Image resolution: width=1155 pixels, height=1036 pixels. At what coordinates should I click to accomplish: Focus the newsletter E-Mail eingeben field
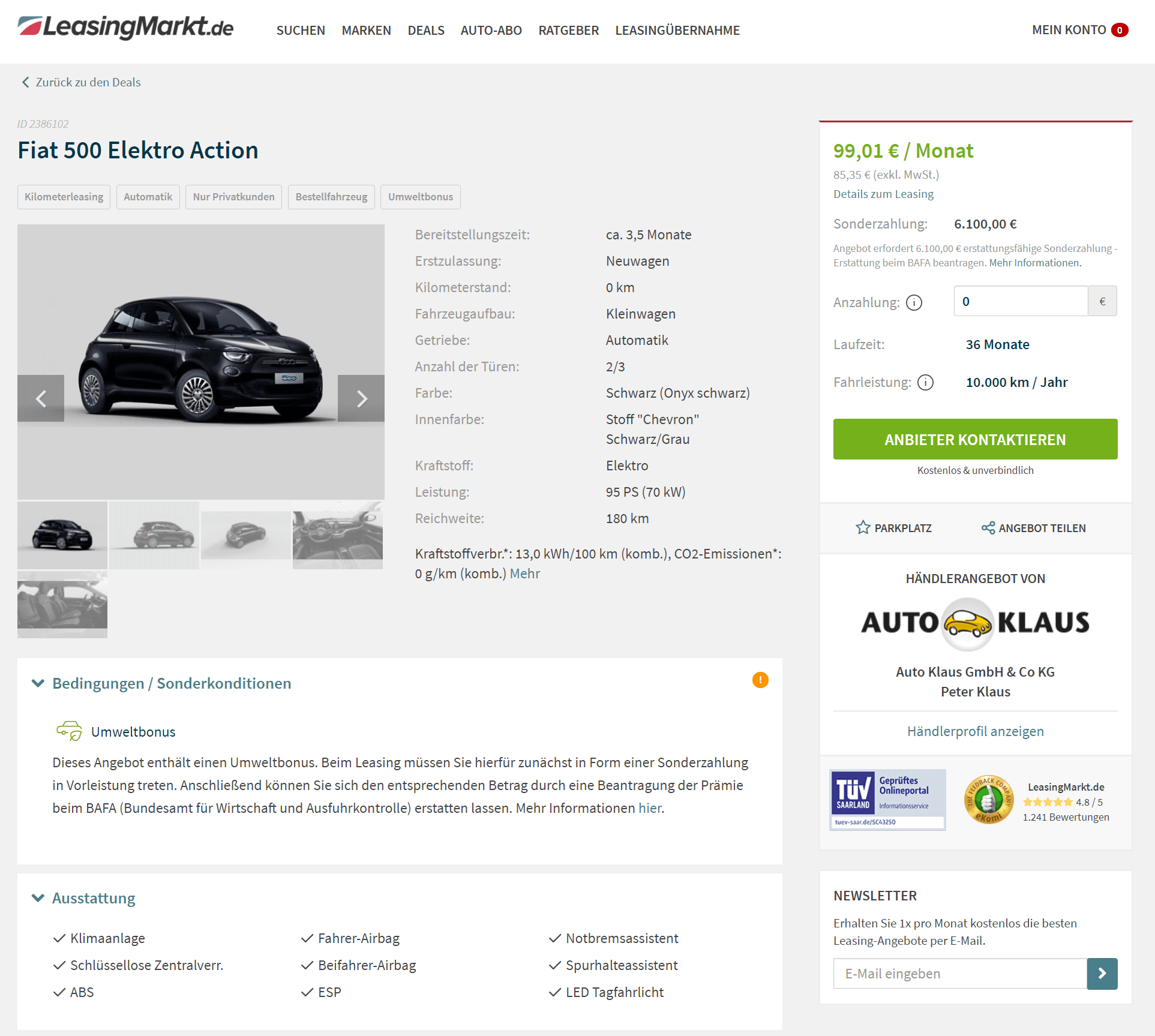click(x=960, y=974)
